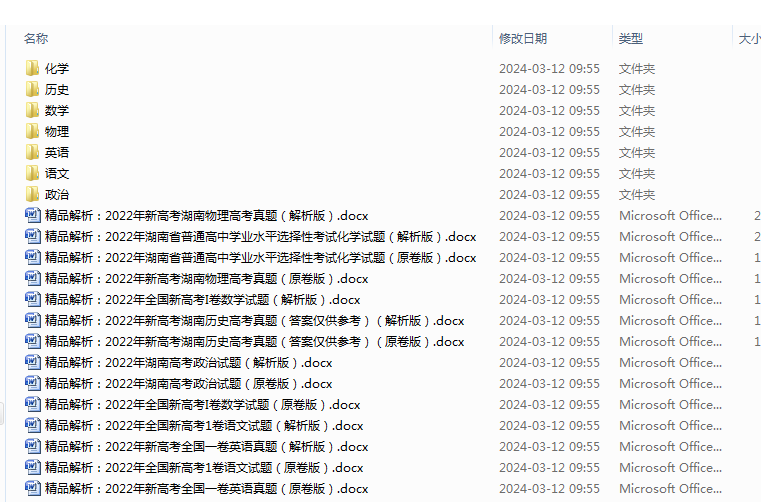Sort by 修改日期 column header
This screenshot has width=761, height=502.
pos(523,38)
